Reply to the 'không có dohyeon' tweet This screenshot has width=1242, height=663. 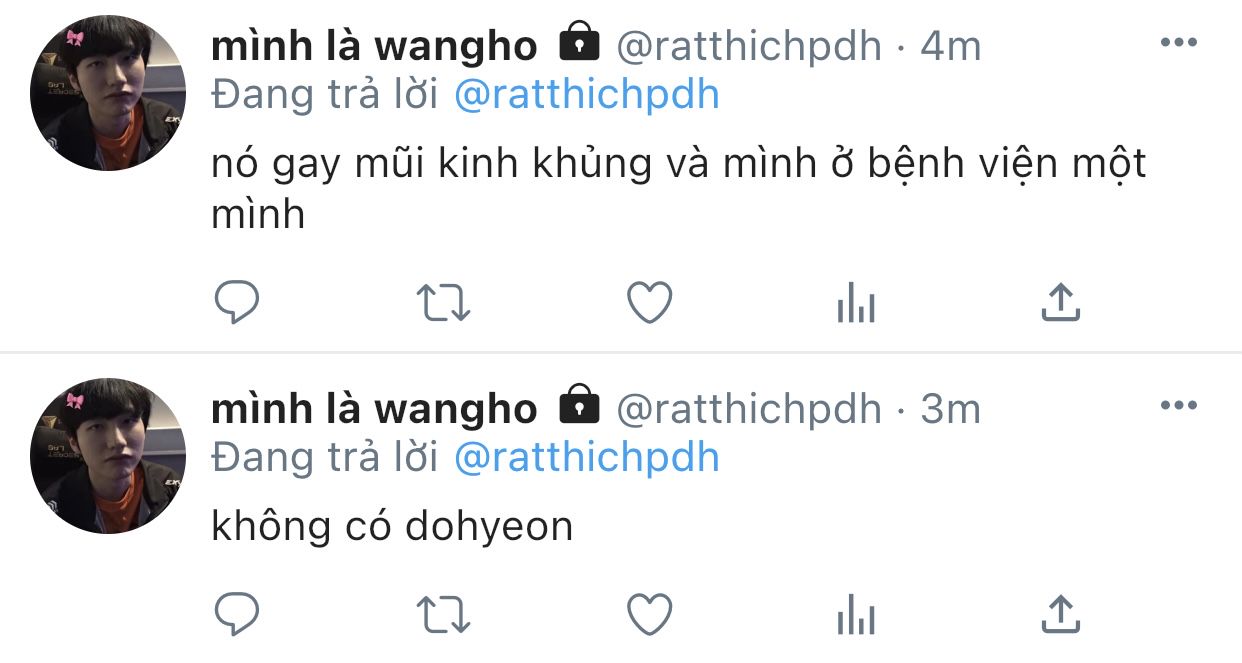click(237, 613)
